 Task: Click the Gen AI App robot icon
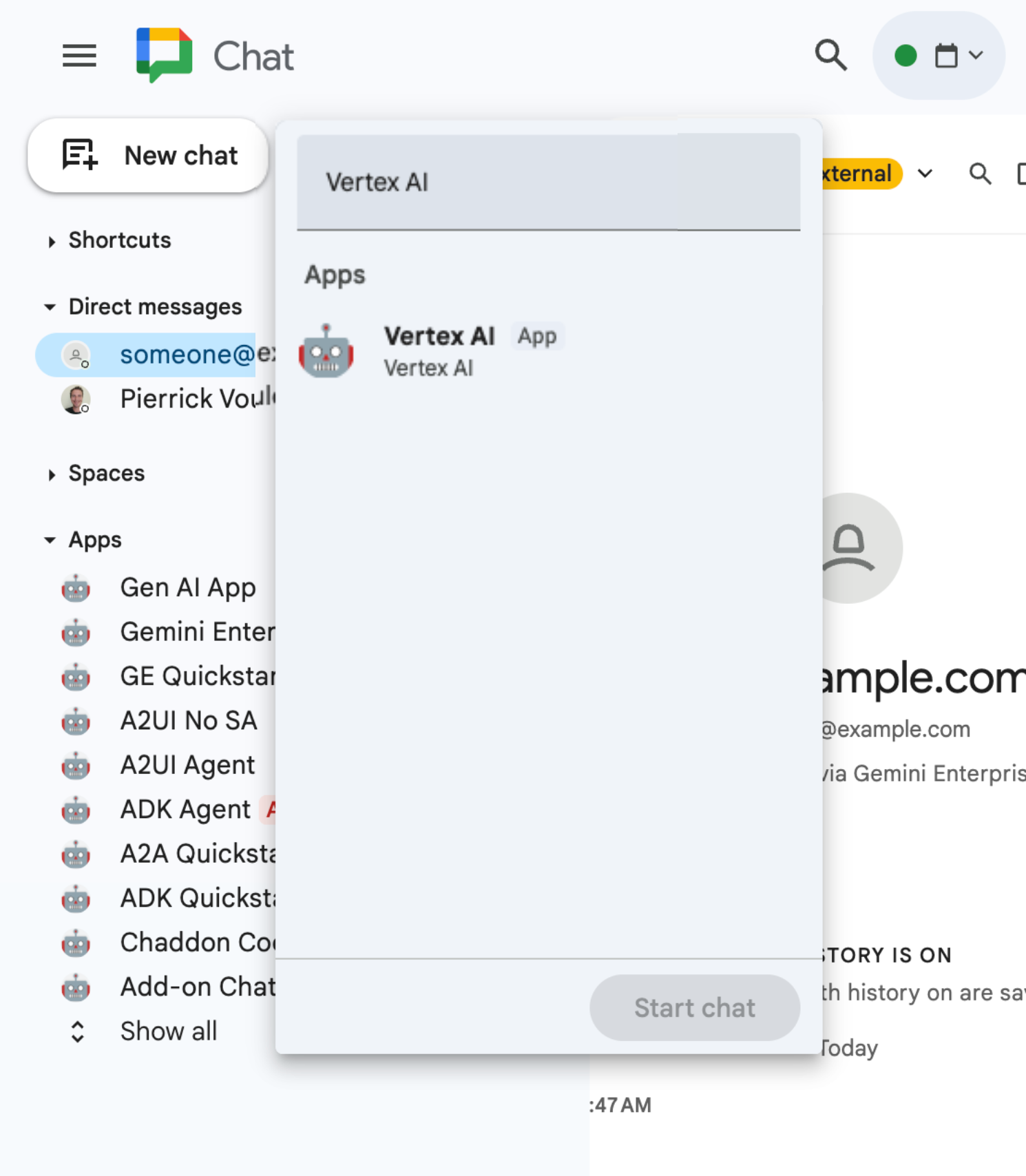76,589
